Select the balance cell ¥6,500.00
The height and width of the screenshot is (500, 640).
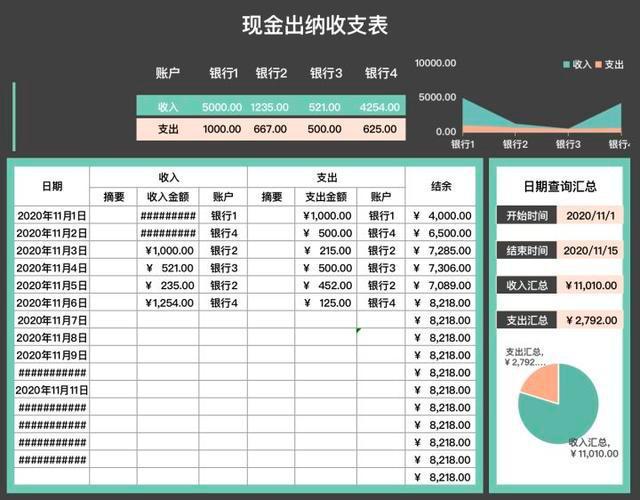click(441, 233)
